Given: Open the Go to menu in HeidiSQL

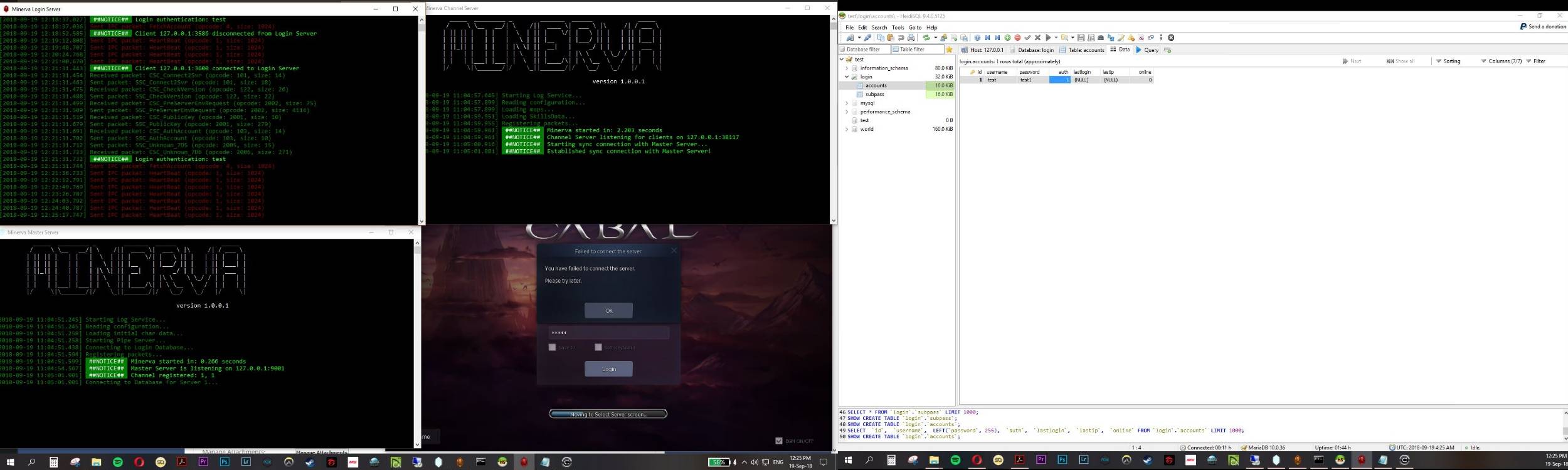Looking at the screenshot, I should pyautogui.click(x=915, y=28).
